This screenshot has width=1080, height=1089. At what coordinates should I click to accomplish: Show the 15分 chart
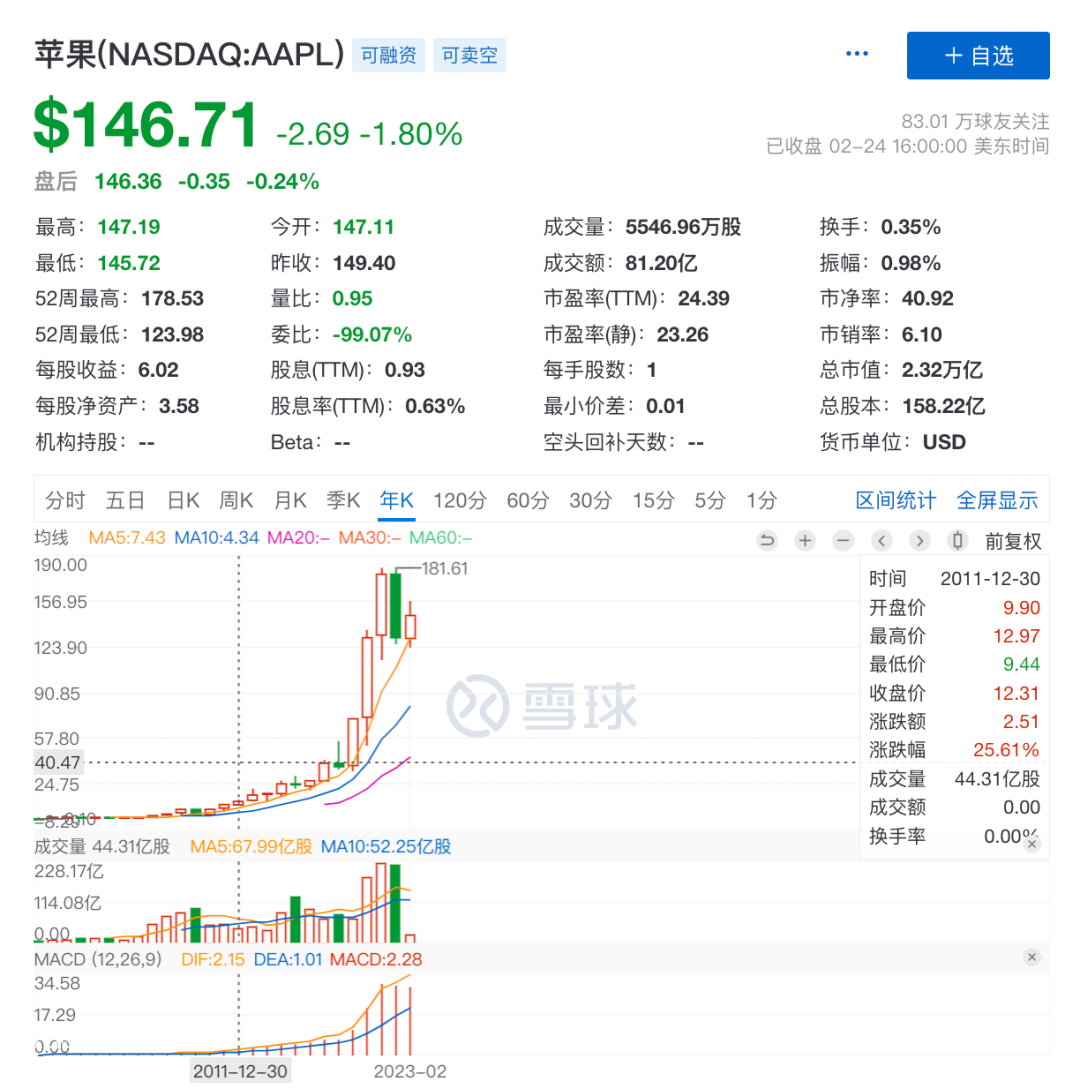(653, 500)
